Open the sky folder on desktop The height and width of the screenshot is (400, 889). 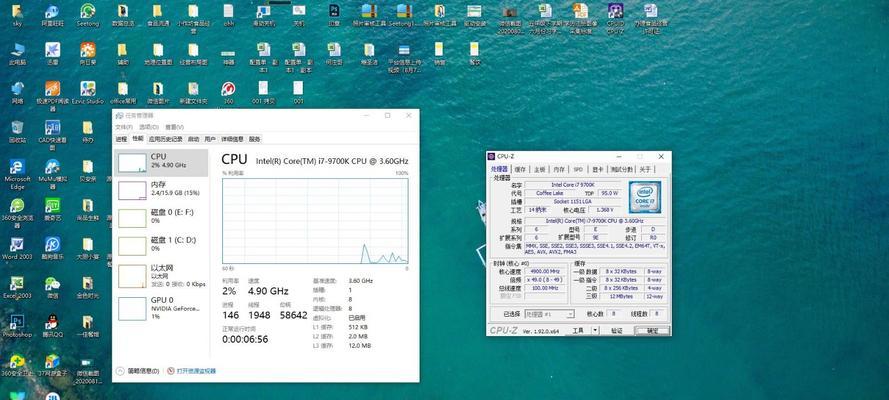point(16,14)
